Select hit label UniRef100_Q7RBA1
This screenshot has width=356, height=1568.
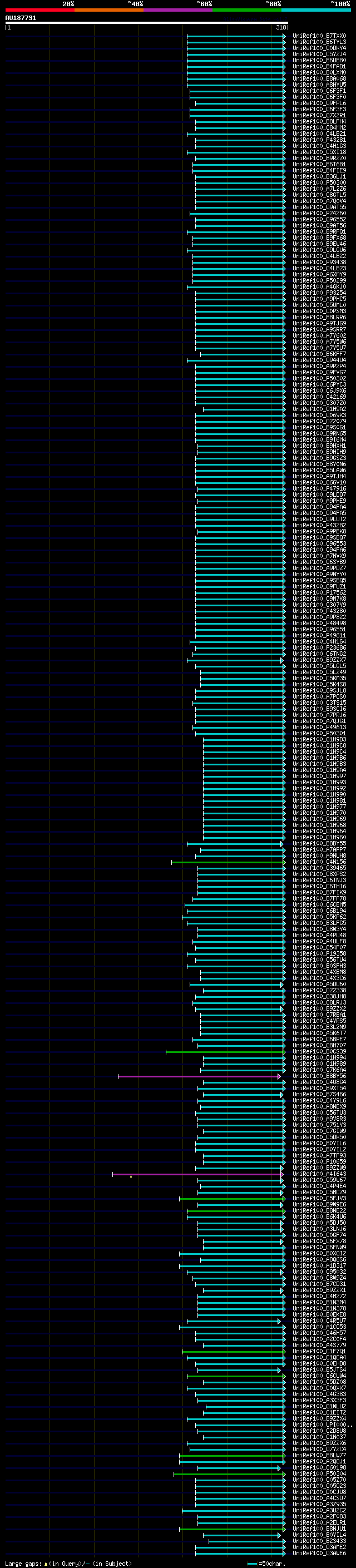click(319, 1015)
